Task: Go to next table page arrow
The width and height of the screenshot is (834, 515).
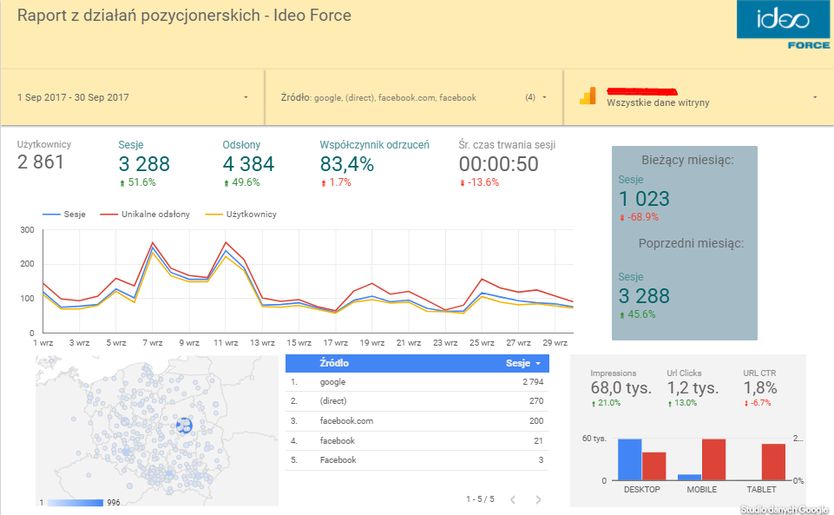Action: (x=538, y=500)
